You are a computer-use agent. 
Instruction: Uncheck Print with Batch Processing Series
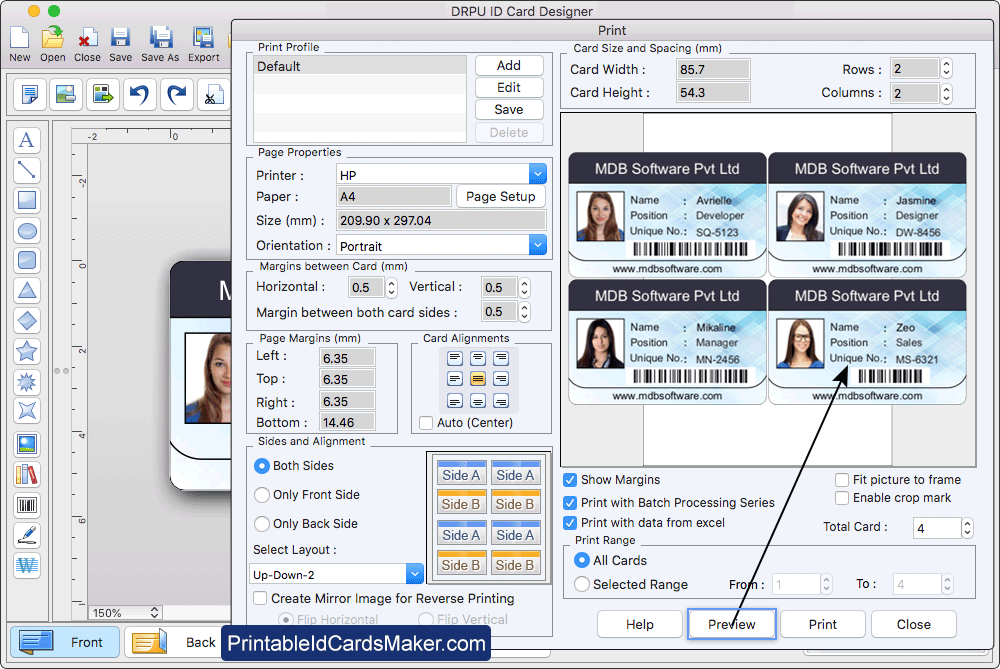[570, 503]
